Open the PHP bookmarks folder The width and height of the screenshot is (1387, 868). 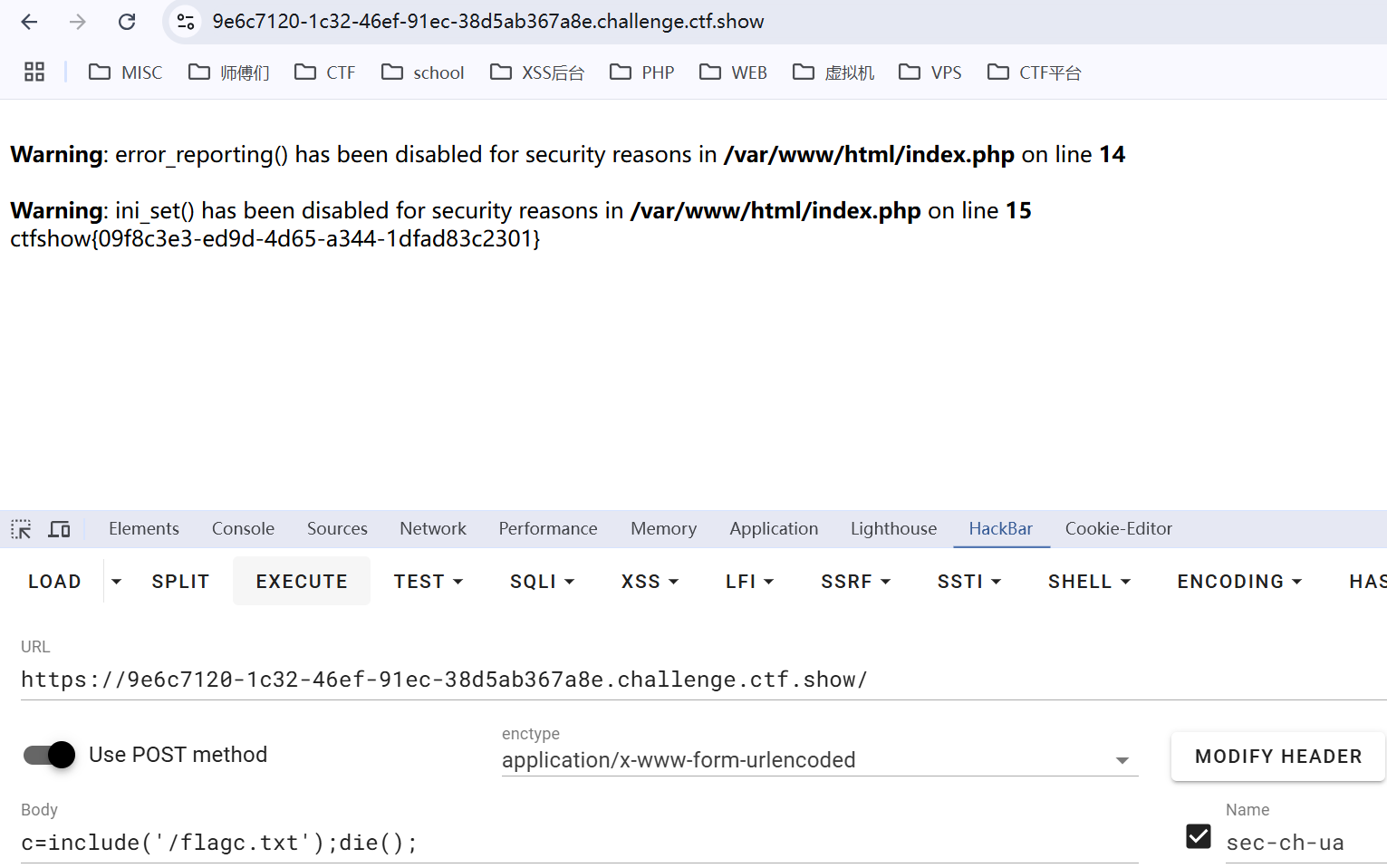click(x=642, y=72)
